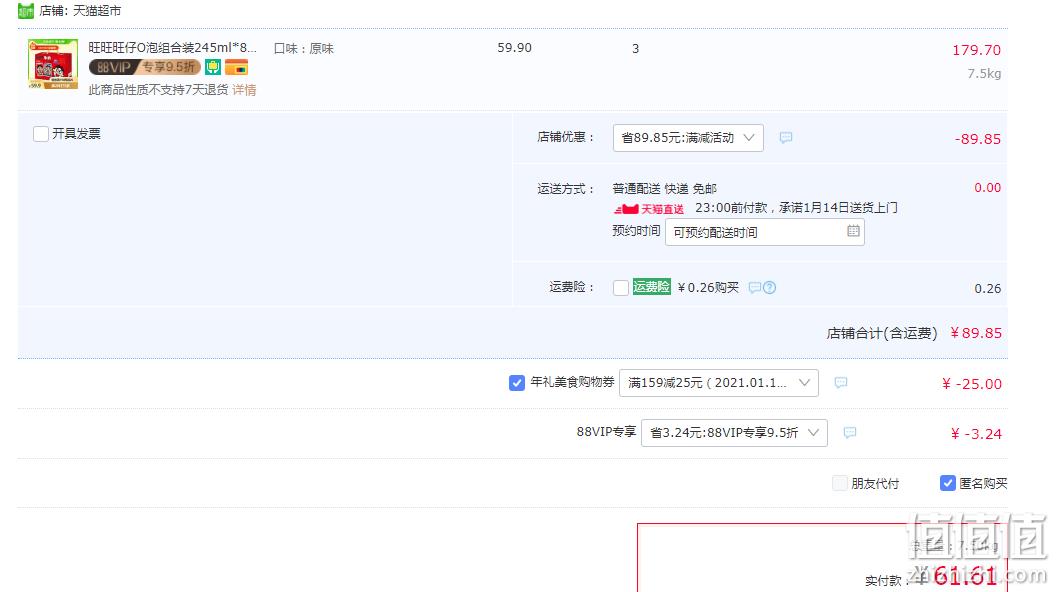Uncheck the 年礼美食购物券 checkbox
Image resolution: width=1056 pixels, height=592 pixels.
pyautogui.click(x=517, y=383)
